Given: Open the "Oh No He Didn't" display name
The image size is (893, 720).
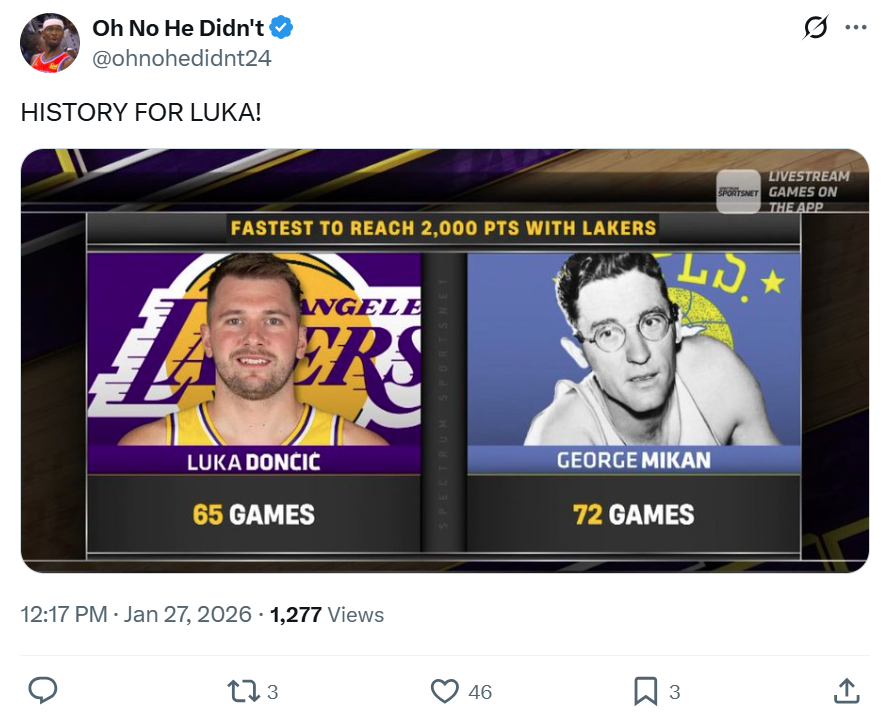Looking at the screenshot, I should click(178, 29).
